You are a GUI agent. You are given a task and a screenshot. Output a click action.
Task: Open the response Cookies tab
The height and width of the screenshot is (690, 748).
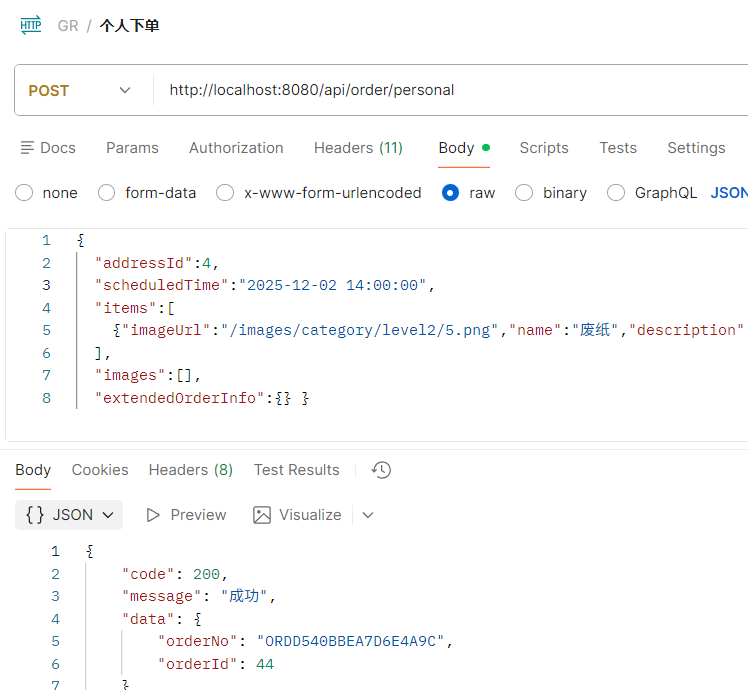pyautogui.click(x=100, y=470)
